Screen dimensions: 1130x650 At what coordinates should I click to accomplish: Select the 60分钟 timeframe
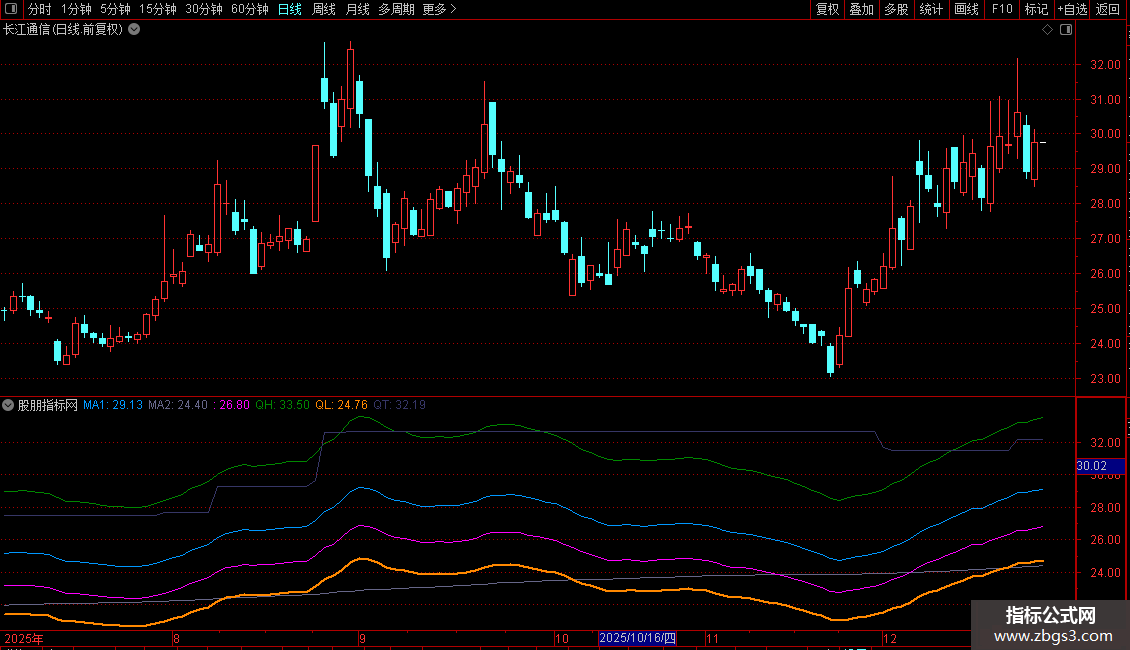click(249, 9)
